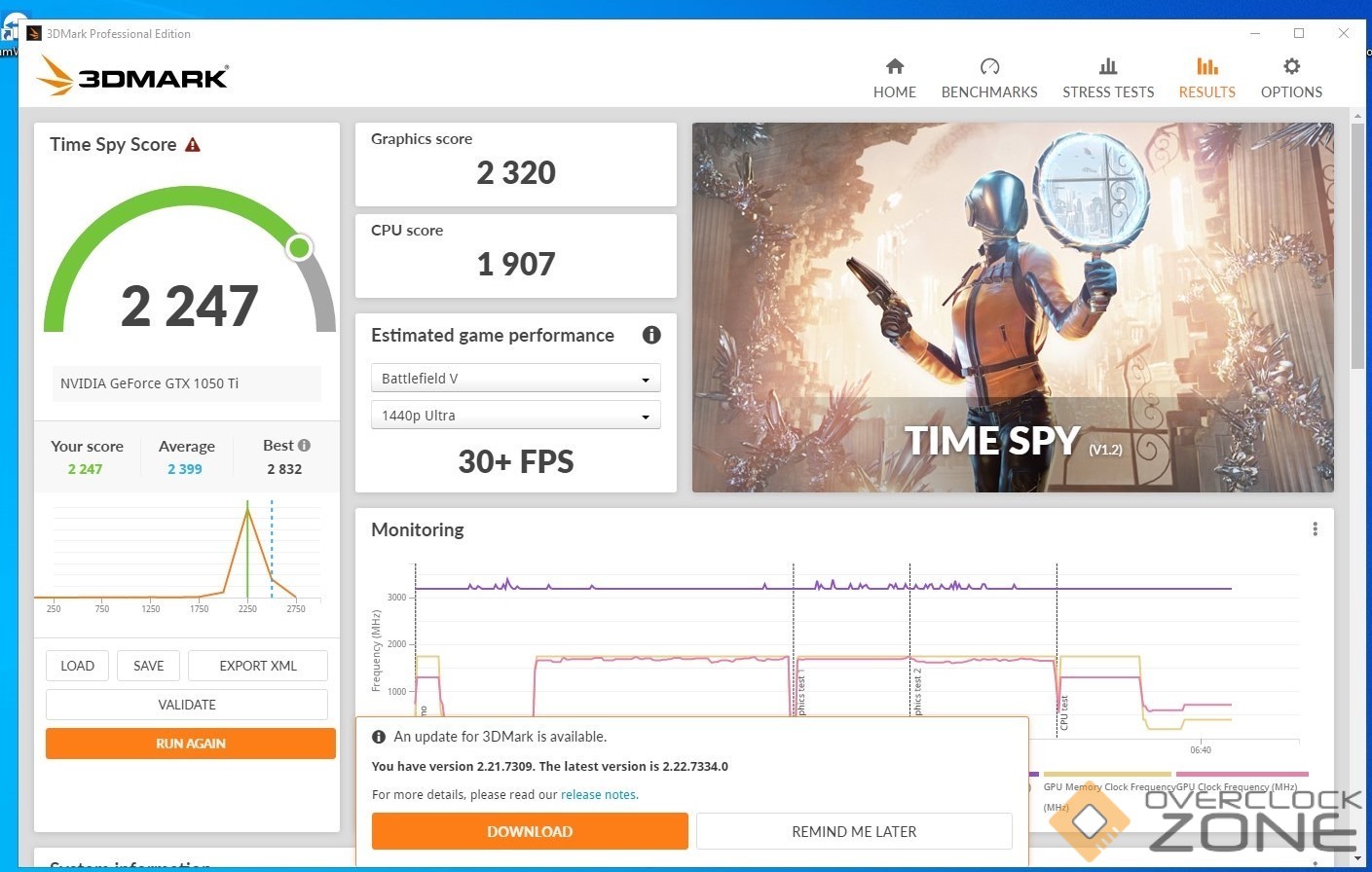
Task: Click the LOAD button
Action: [78, 666]
